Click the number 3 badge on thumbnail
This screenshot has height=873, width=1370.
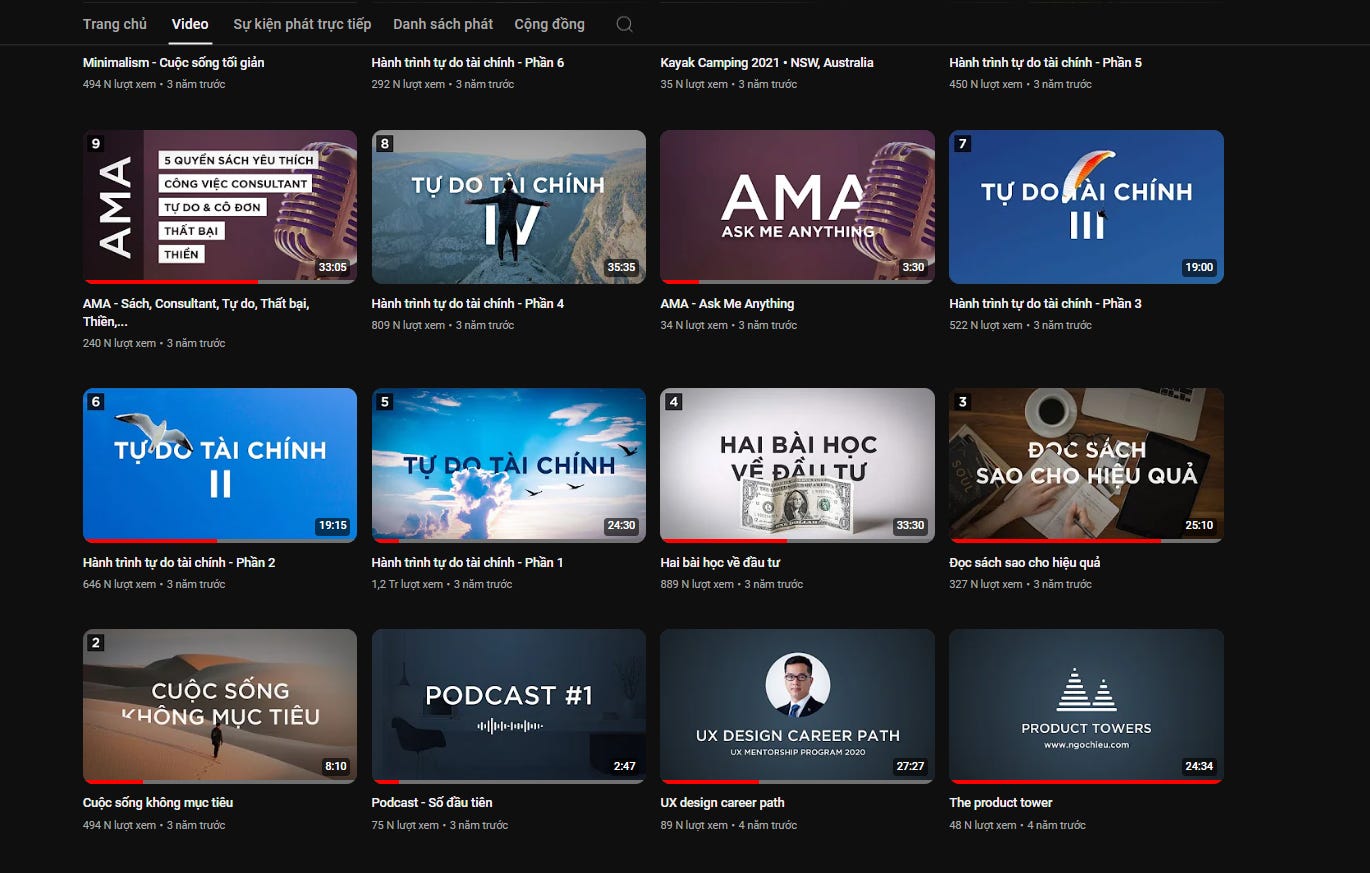[962, 402]
